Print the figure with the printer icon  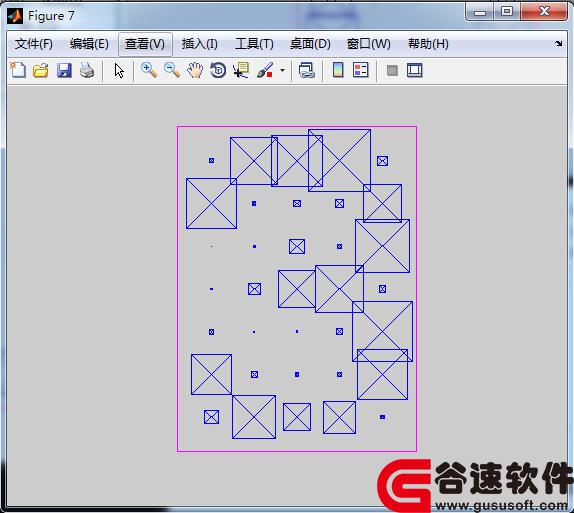pos(87,70)
